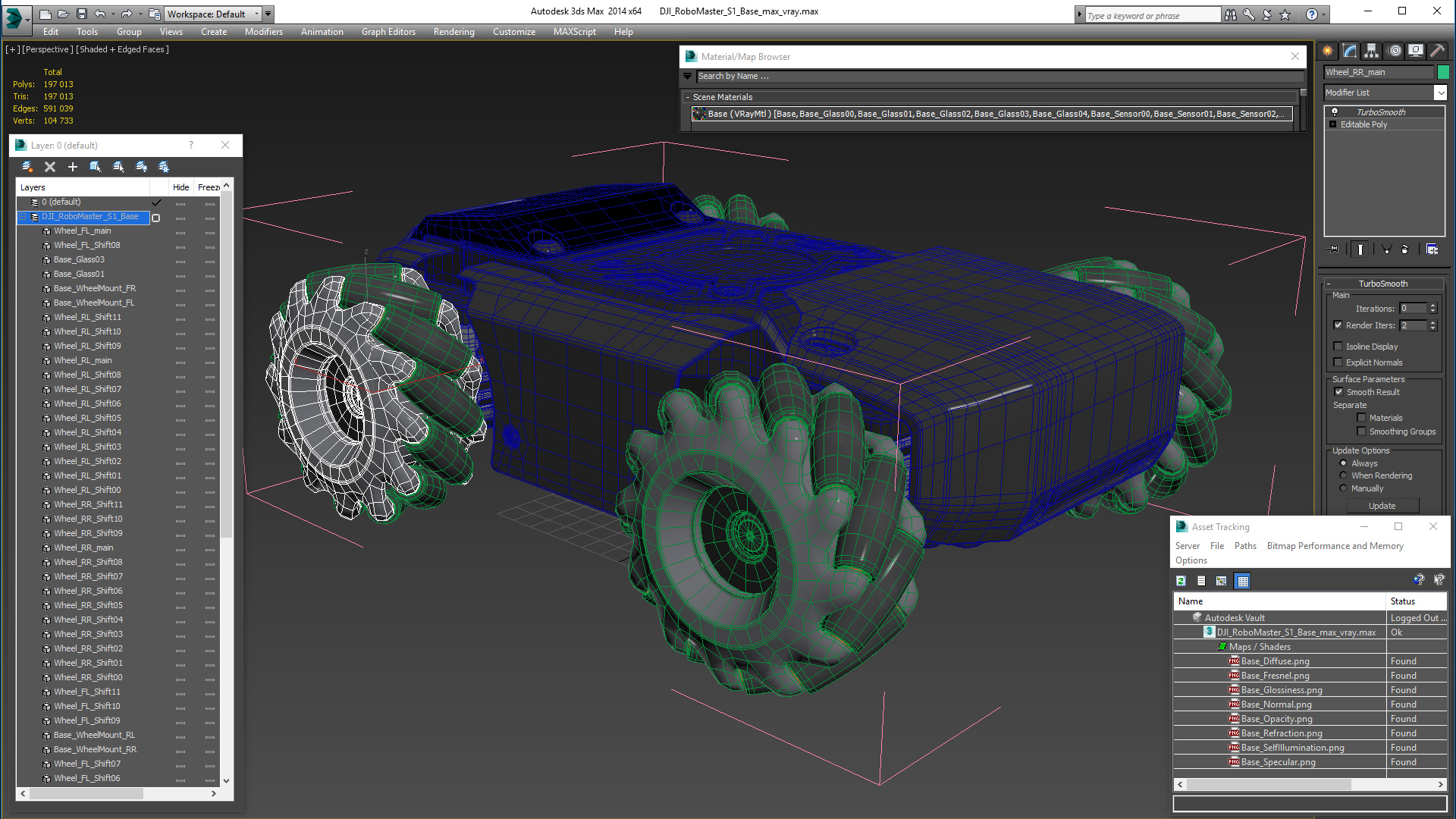Switch to Utilities hammer panel tab
This screenshot has width=1456, height=819.
pos(1437,51)
